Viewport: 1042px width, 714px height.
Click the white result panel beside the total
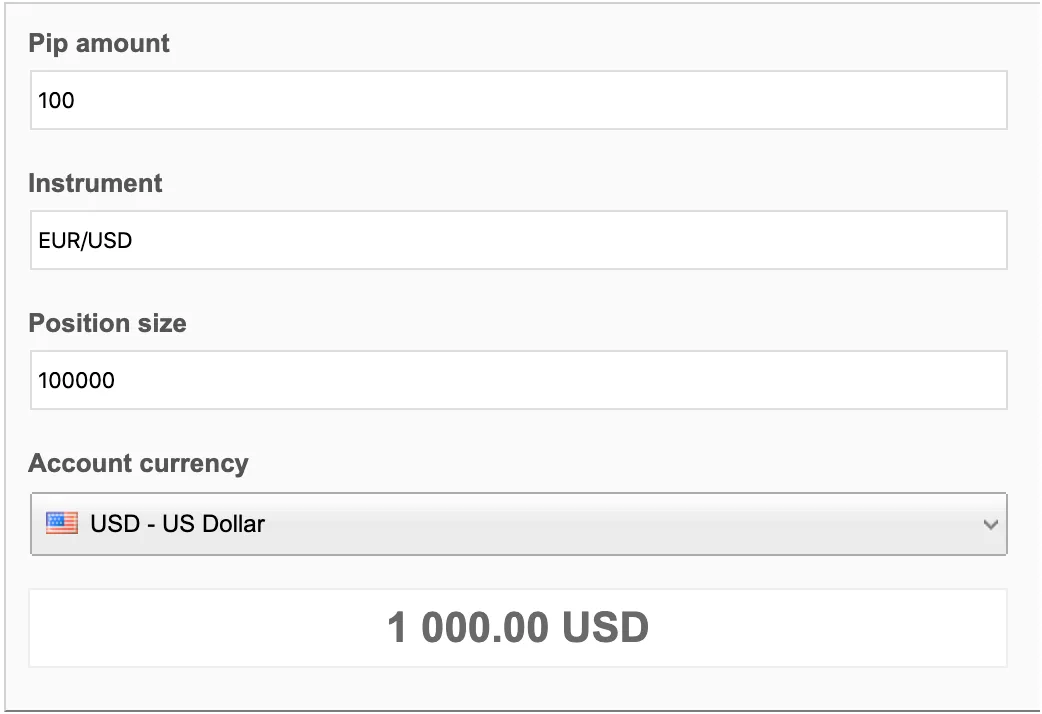click(831, 628)
